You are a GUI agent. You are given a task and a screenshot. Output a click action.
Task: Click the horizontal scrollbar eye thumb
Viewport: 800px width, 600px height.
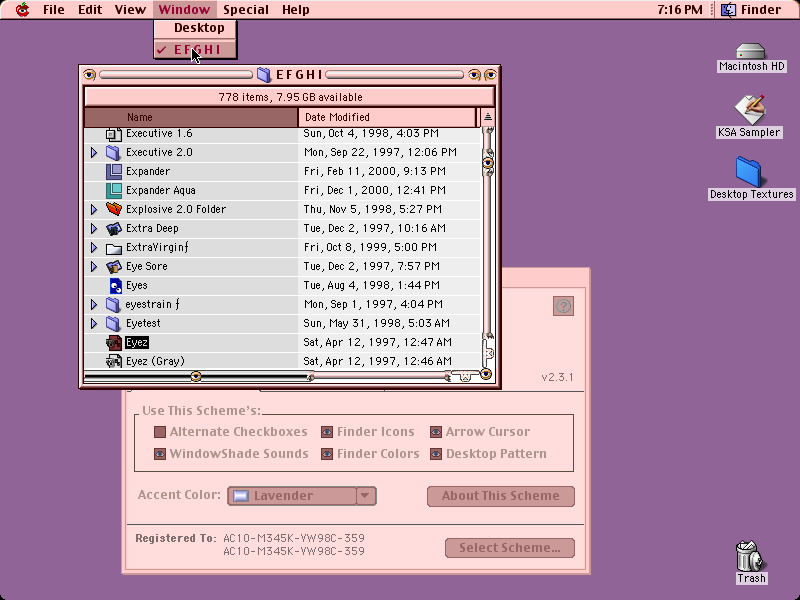coord(196,377)
